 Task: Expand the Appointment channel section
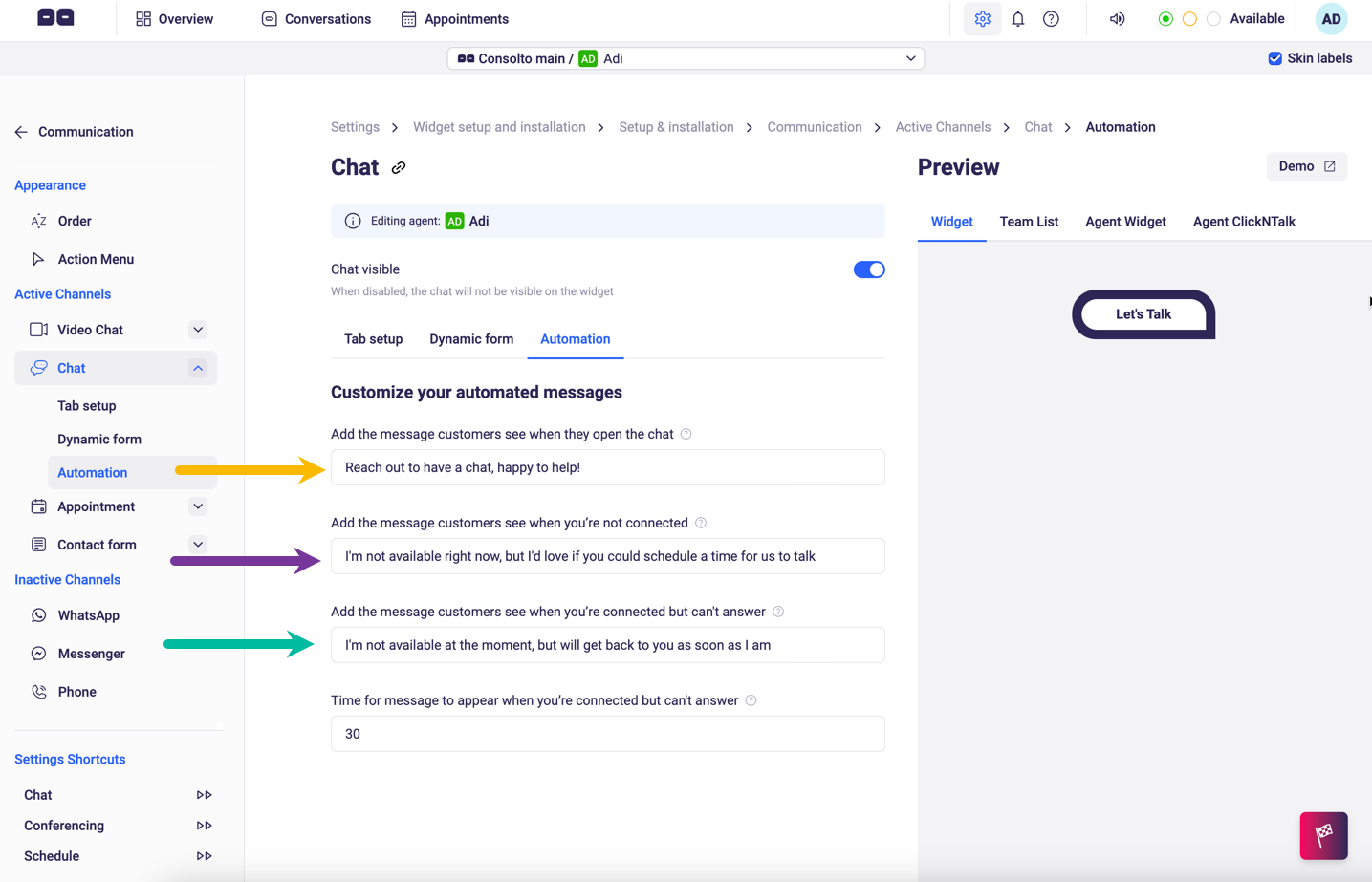(197, 506)
